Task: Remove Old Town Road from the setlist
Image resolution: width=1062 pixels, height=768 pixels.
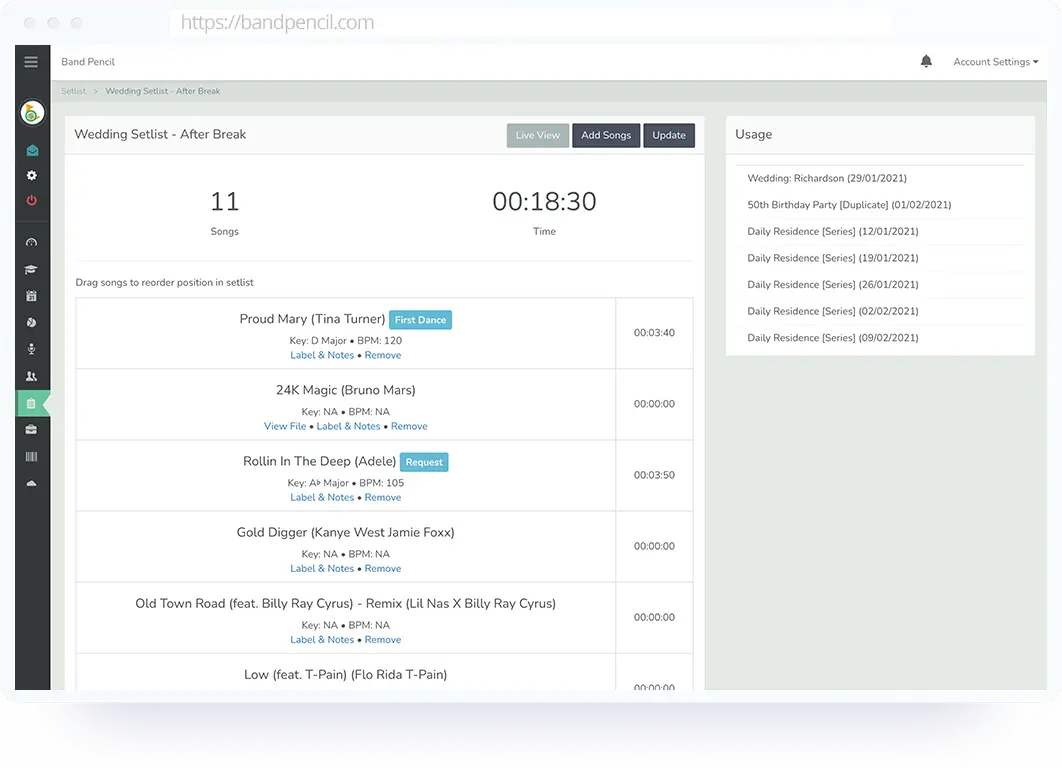Action: 383,639
